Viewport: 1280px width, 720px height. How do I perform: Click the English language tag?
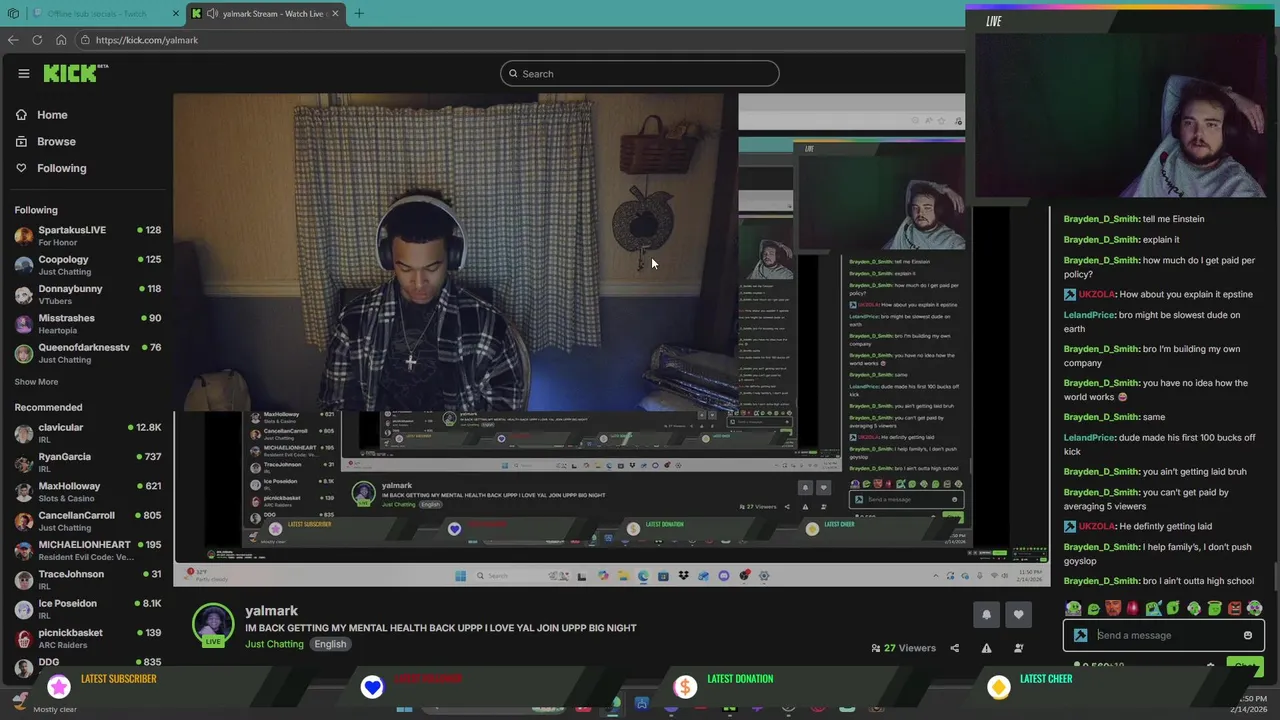pyautogui.click(x=330, y=644)
